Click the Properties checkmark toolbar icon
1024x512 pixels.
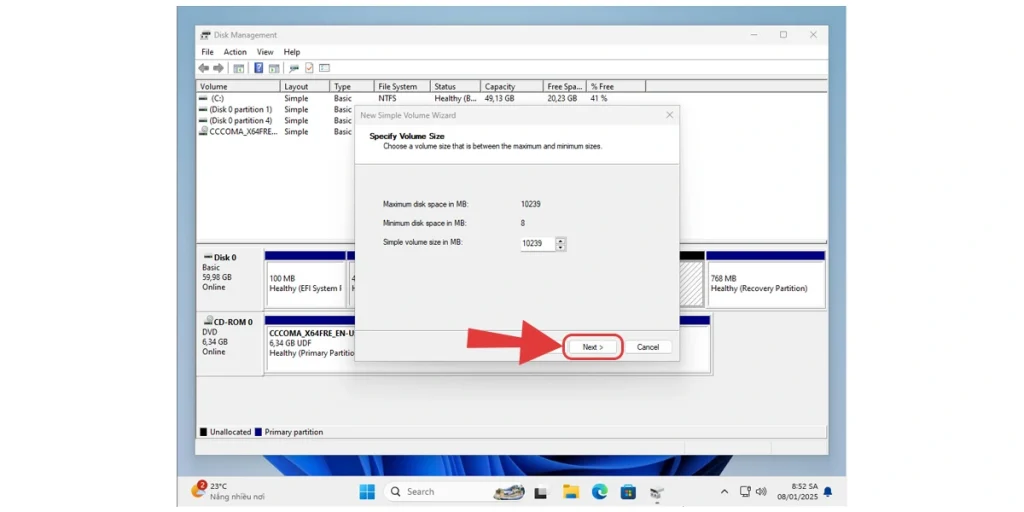click(309, 68)
